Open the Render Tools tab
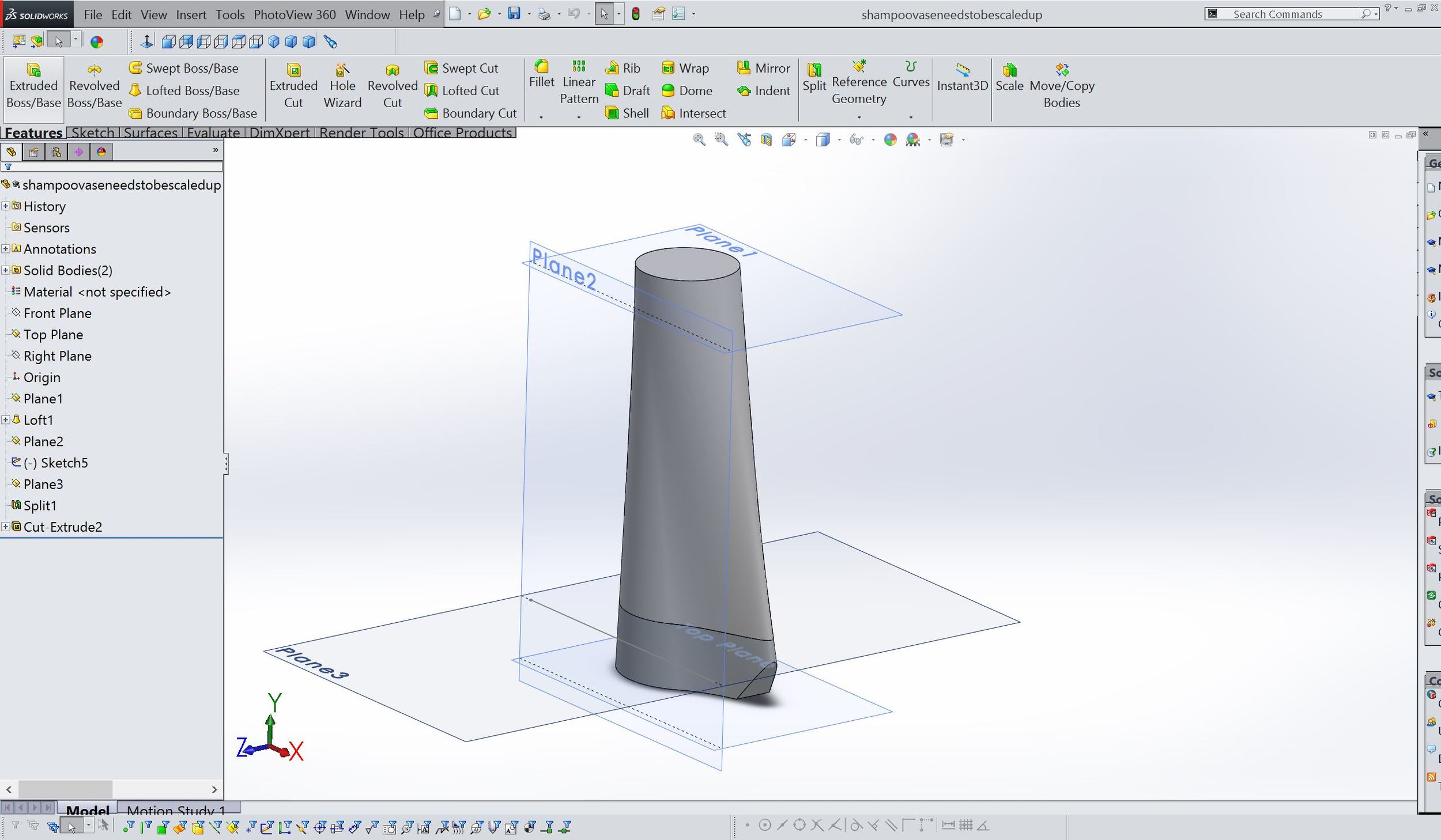Screen dimensions: 1441x840 click(361, 133)
